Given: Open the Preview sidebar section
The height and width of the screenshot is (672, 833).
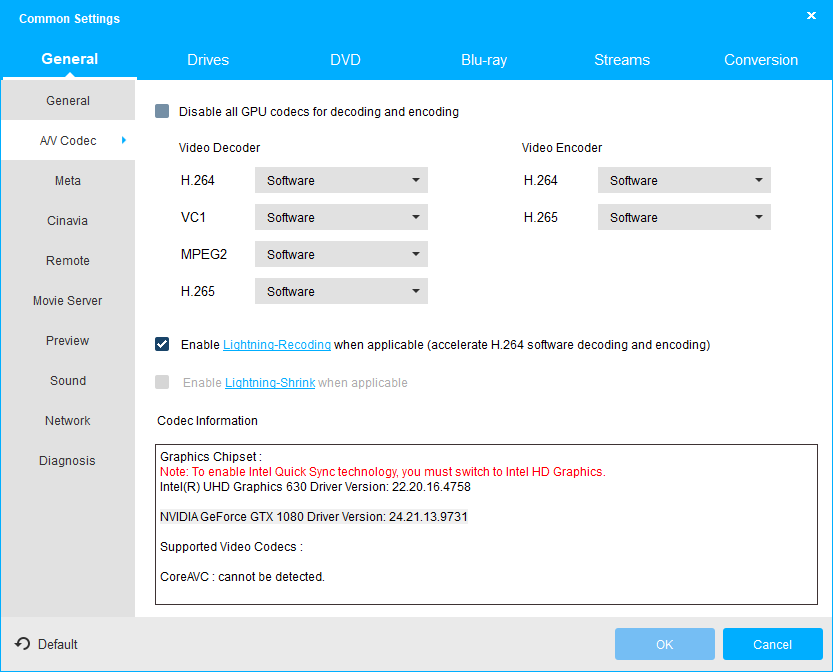Looking at the screenshot, I should pos(68,341).
